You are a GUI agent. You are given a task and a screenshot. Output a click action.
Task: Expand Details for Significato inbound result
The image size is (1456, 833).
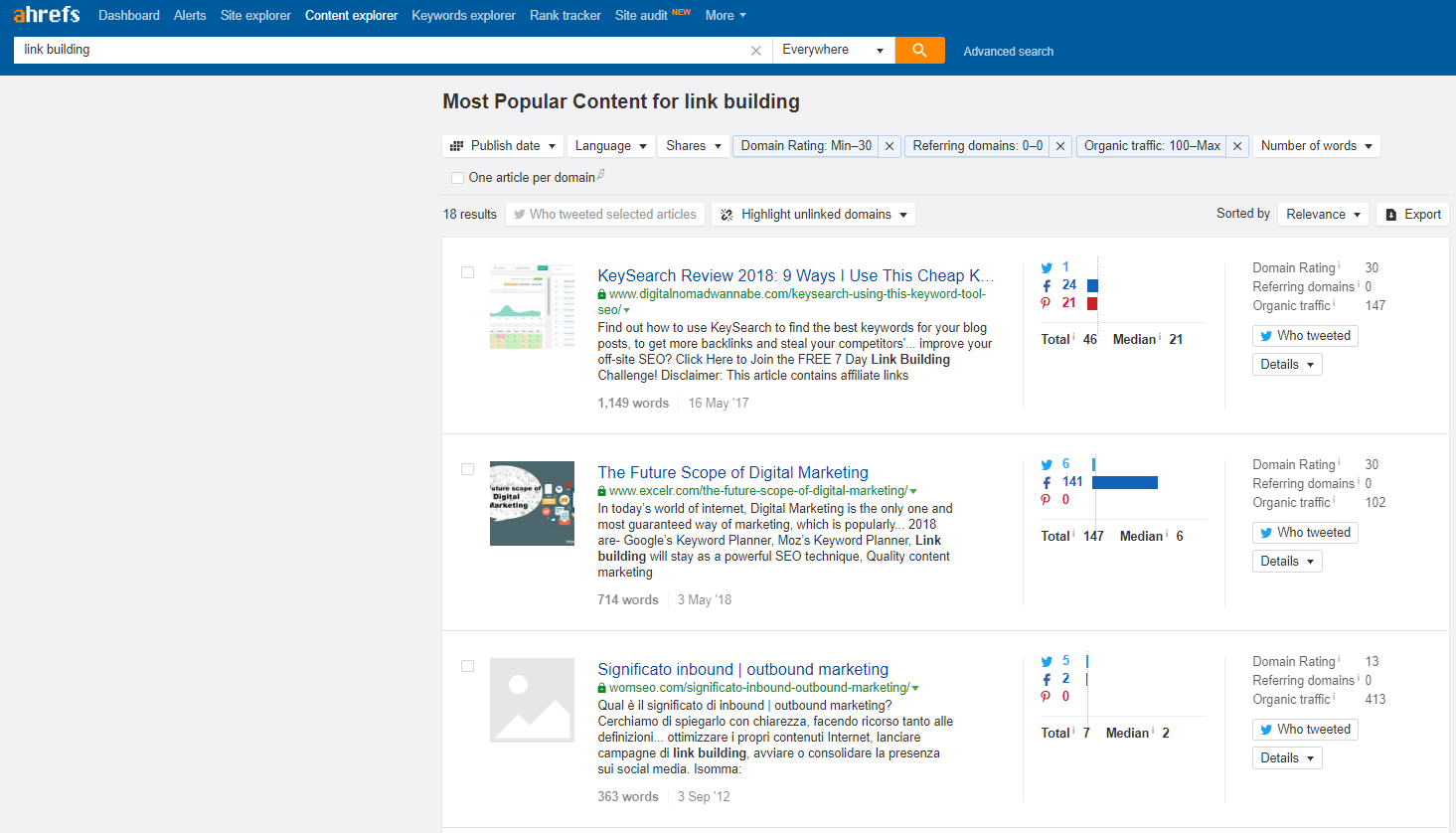click(x=1287, y=758)
